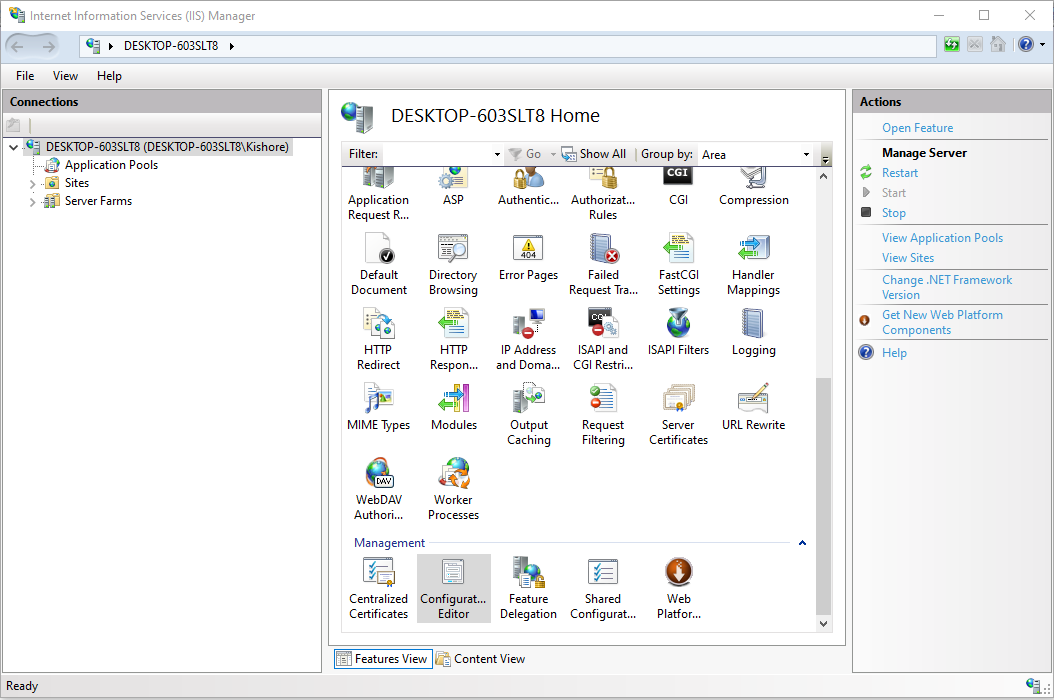Open the MIME Types feature
The width and height of the screenshot is (1054, 700).
(378, 407)
